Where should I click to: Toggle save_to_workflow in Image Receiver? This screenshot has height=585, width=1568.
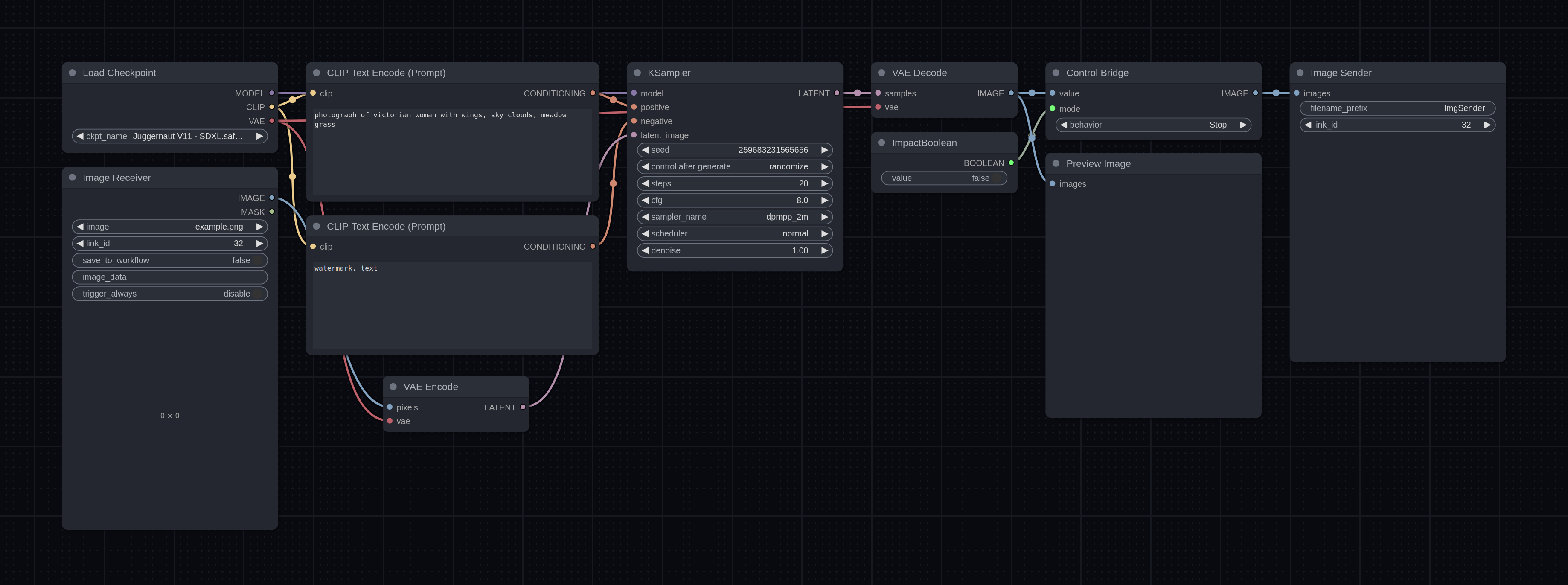(x=170, y=261)
